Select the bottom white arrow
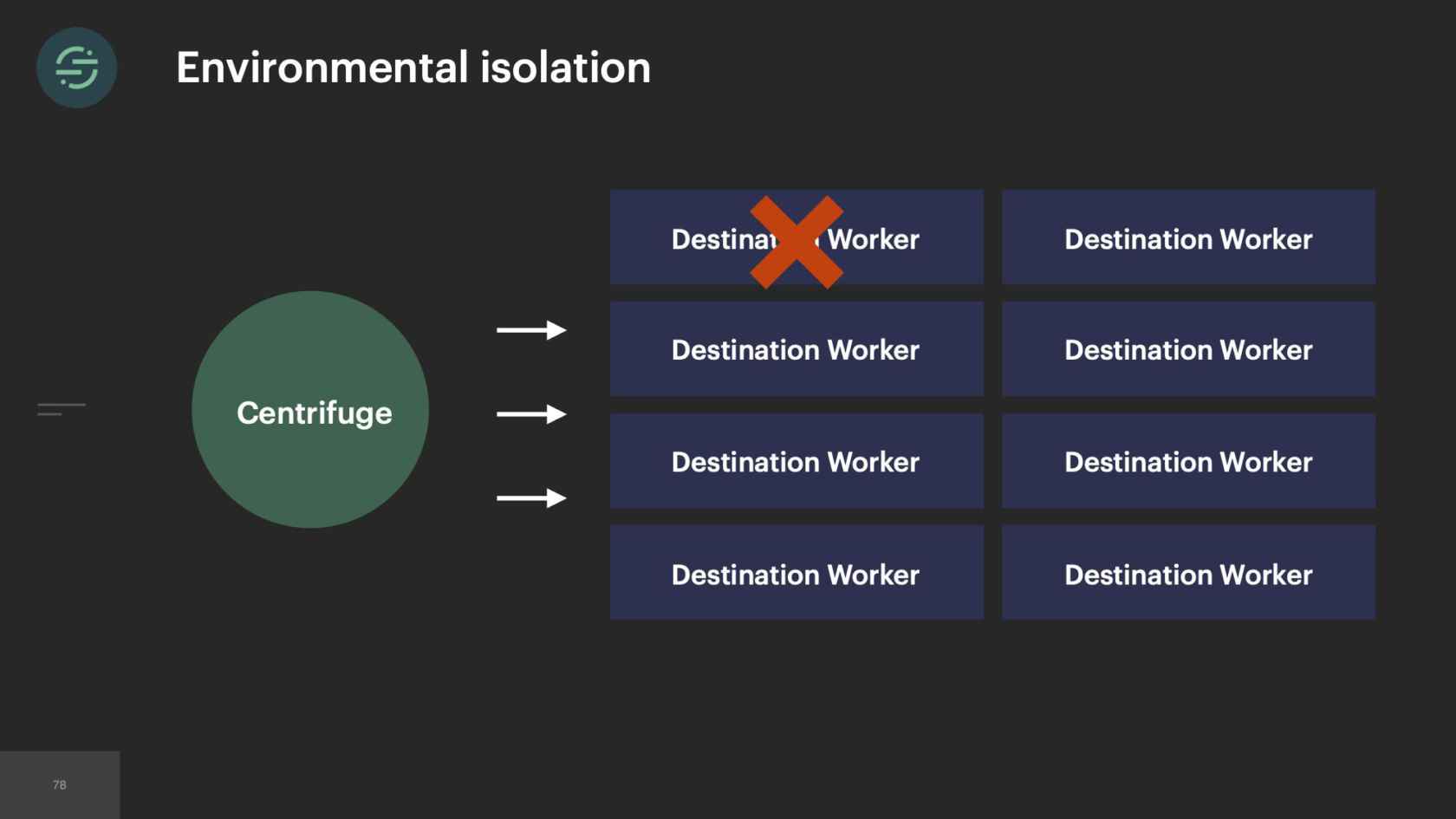Screen dimensions: 1456x819 530,498
